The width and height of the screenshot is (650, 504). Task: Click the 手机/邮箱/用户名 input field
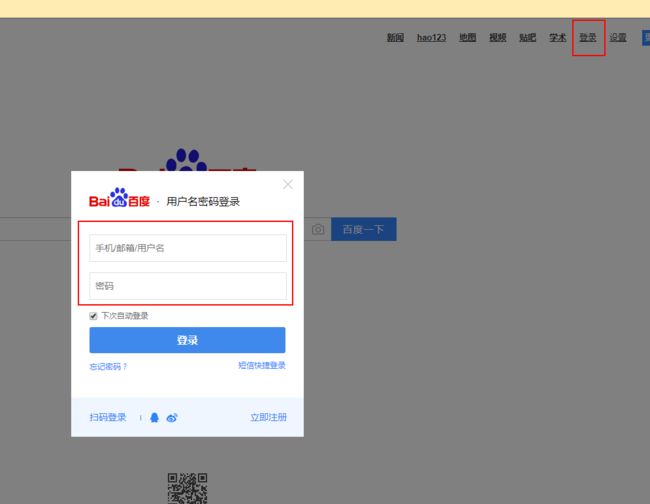click(x=188, y=248)
